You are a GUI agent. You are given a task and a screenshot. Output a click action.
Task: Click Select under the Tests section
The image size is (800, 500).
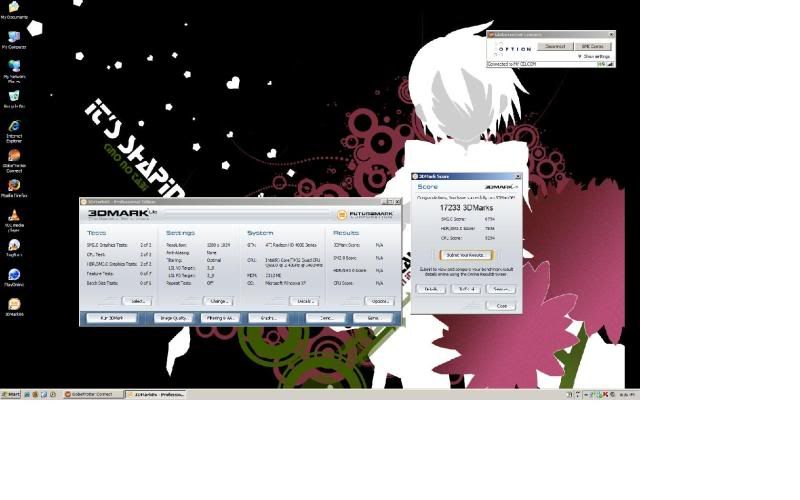point(137,301)
